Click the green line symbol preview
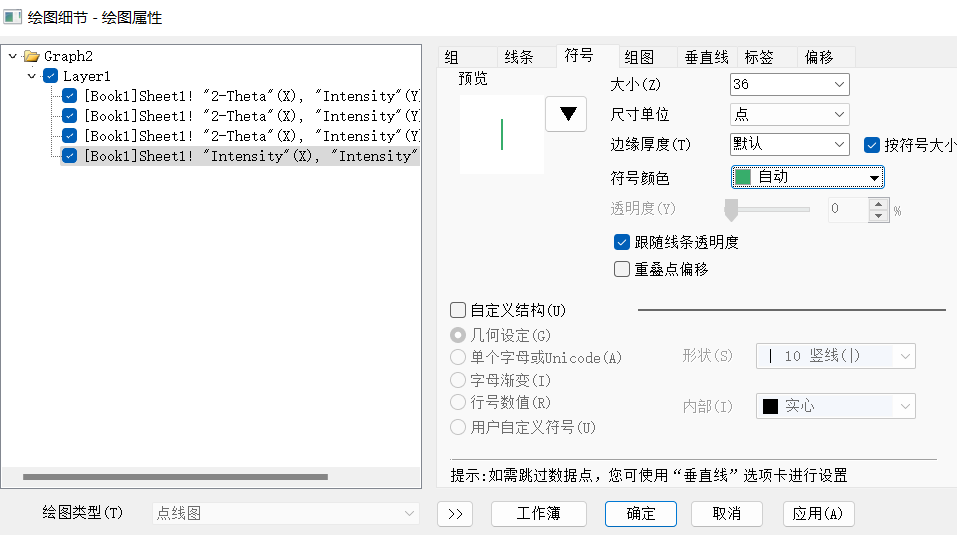 click(x=502, y=134)
